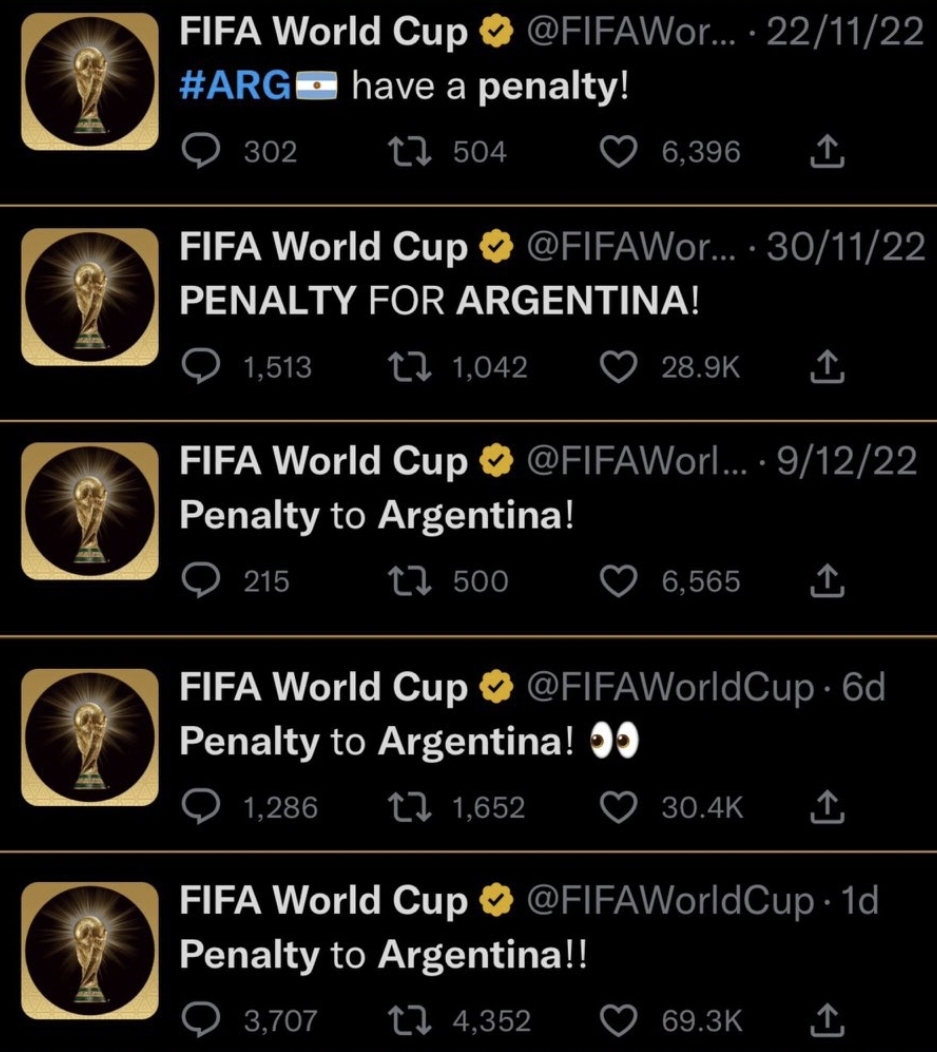937x1052 pixels.
Task: Retweet the 'PENALTY FOR ARGENTINA!' tweet
Action: (x=410, y=367)
